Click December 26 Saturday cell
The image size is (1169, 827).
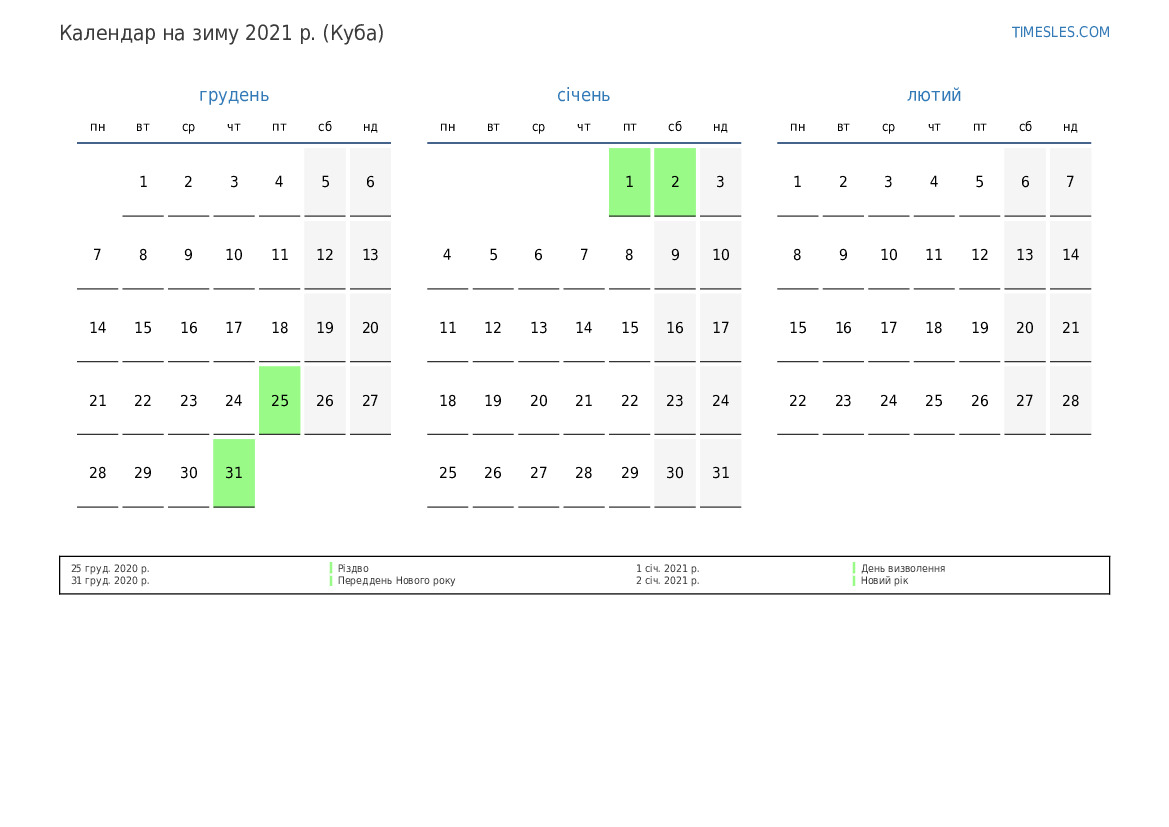325,400
